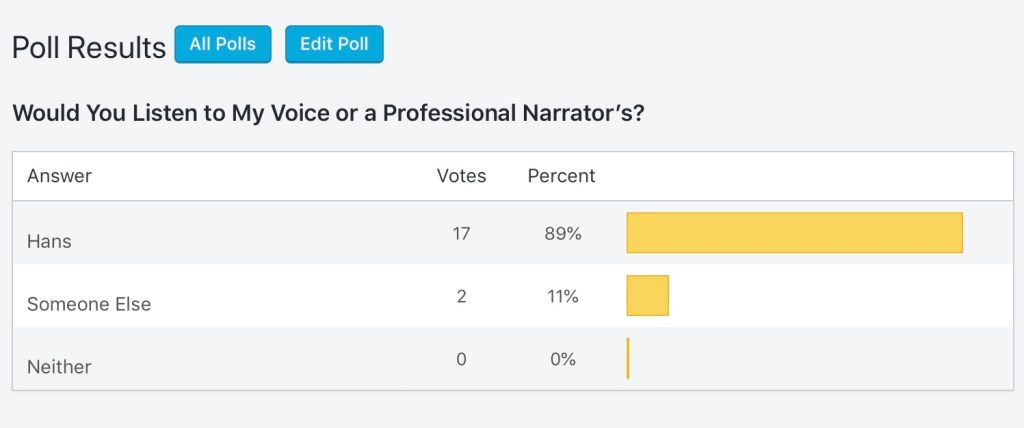
Task: Click the Someone Else answer label
Action: (89, 304)
